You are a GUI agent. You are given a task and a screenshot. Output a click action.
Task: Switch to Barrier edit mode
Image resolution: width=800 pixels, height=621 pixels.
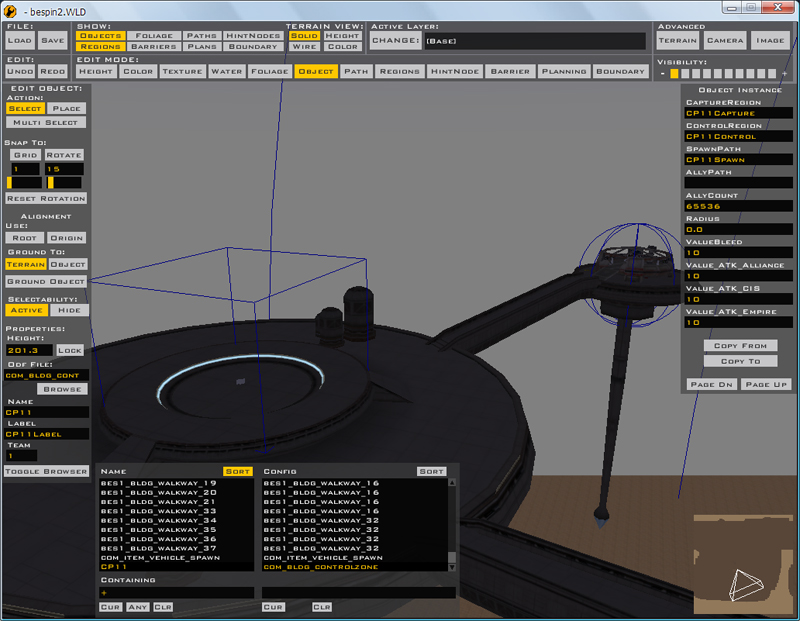(x=510, y=71)
